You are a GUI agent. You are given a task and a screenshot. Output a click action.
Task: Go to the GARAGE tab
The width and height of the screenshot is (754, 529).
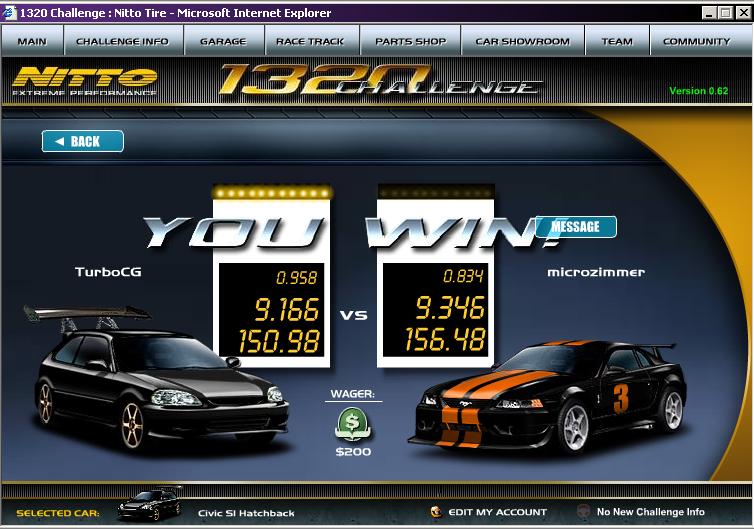223,41
